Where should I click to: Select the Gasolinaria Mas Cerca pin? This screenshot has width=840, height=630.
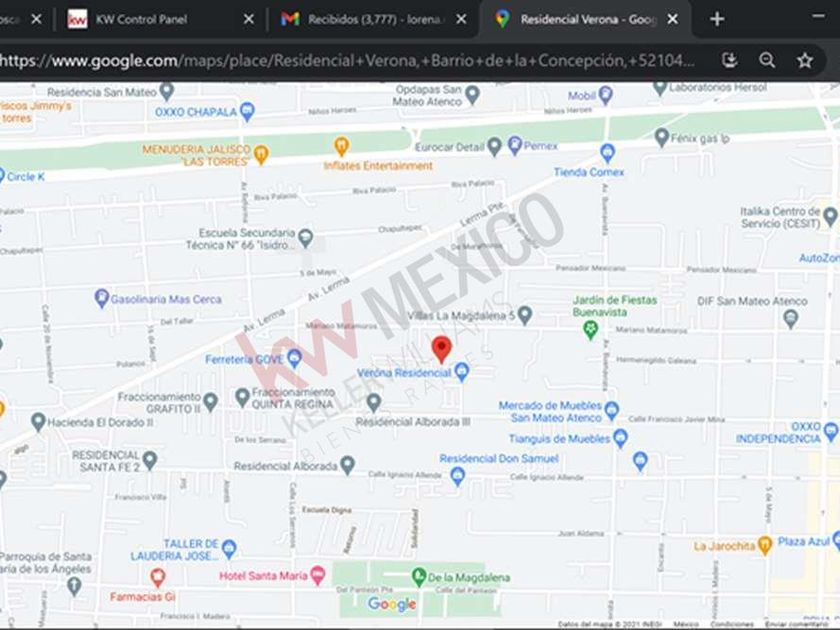coord(102,298)
